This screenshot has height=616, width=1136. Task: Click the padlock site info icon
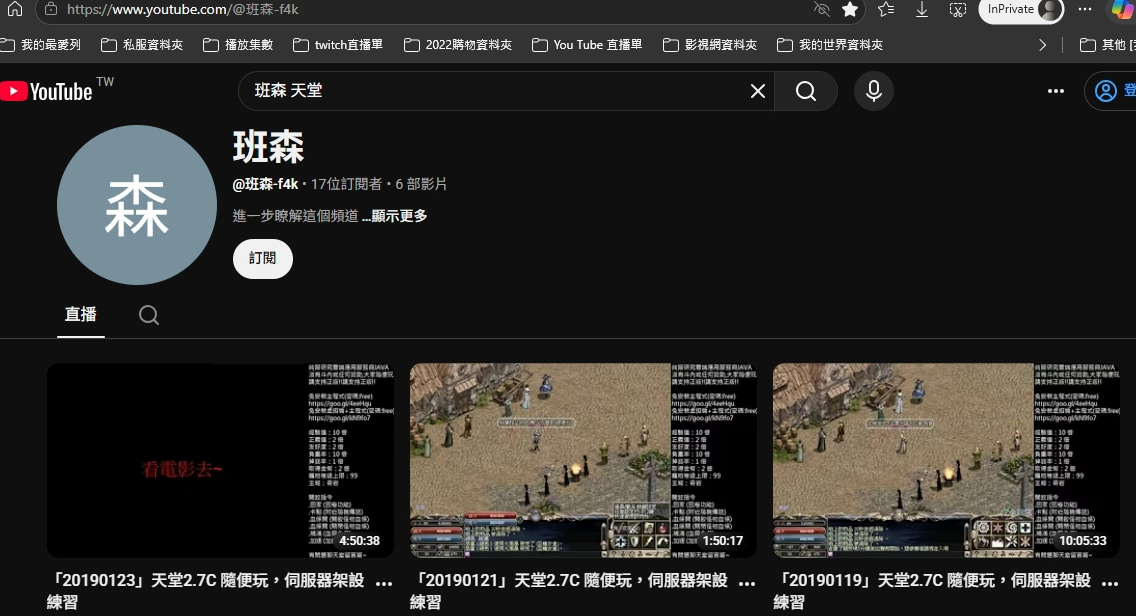[x=51, y=9]
